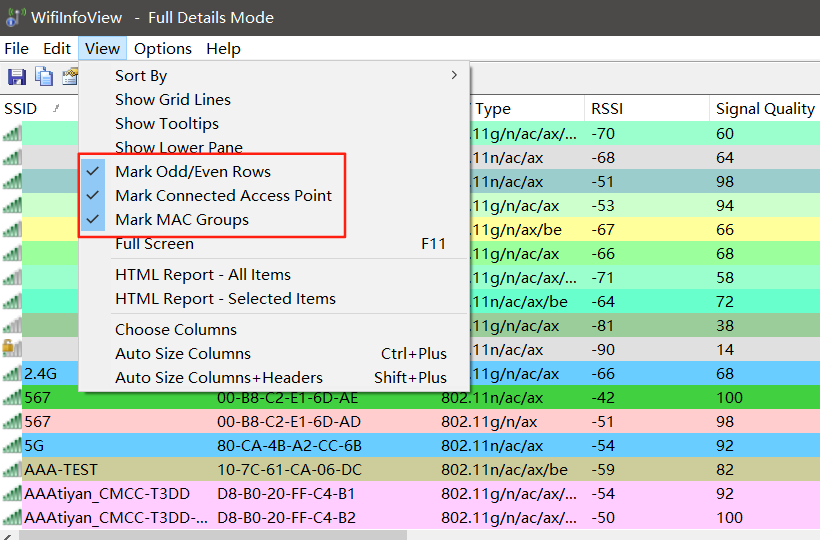Choose HTML Report - Selected Items
Image resolution: width=820 pixels, height=540 pixels.
(274, 298)
